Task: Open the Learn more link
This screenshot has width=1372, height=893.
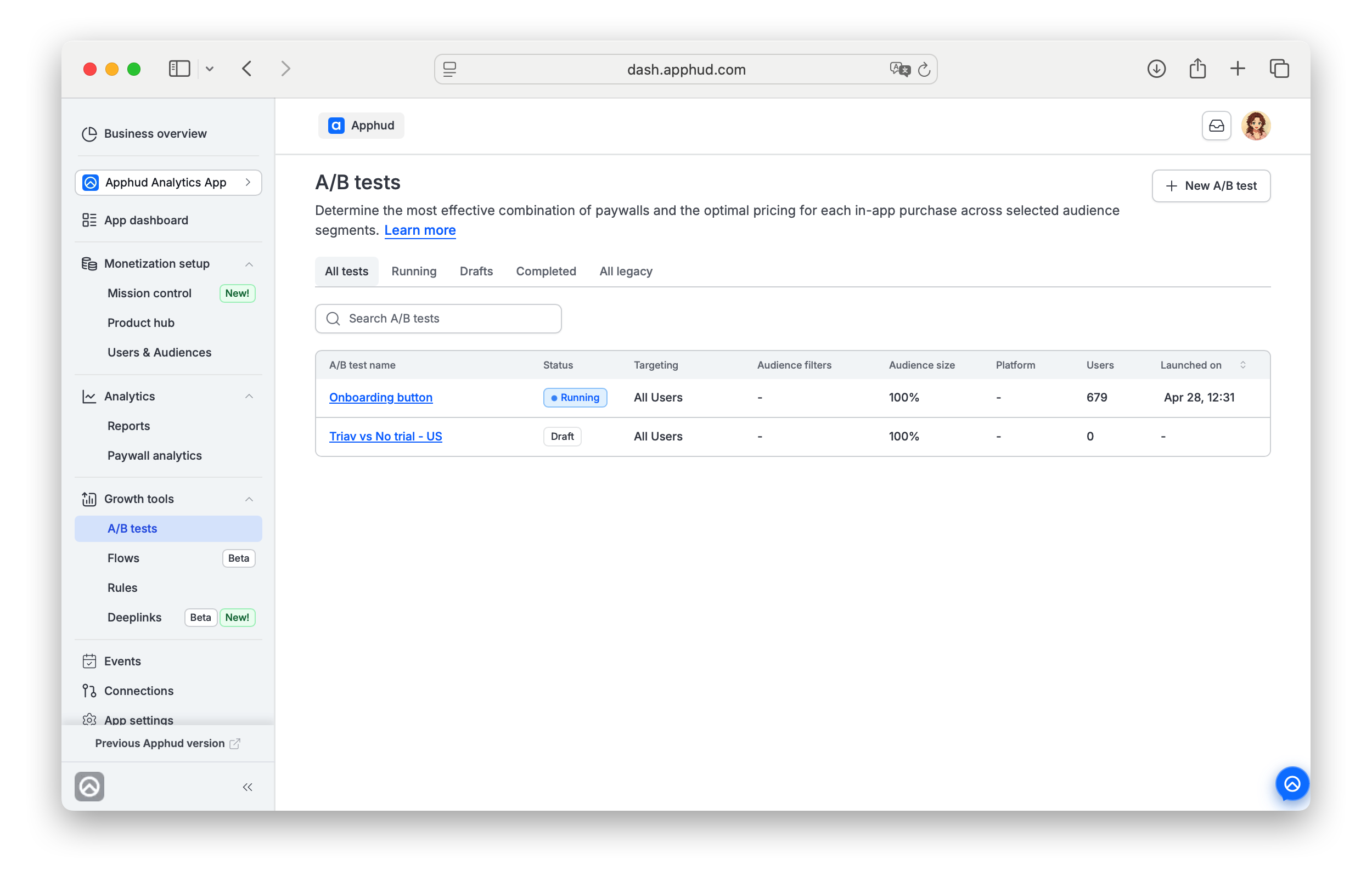Action: pos(420,230)
